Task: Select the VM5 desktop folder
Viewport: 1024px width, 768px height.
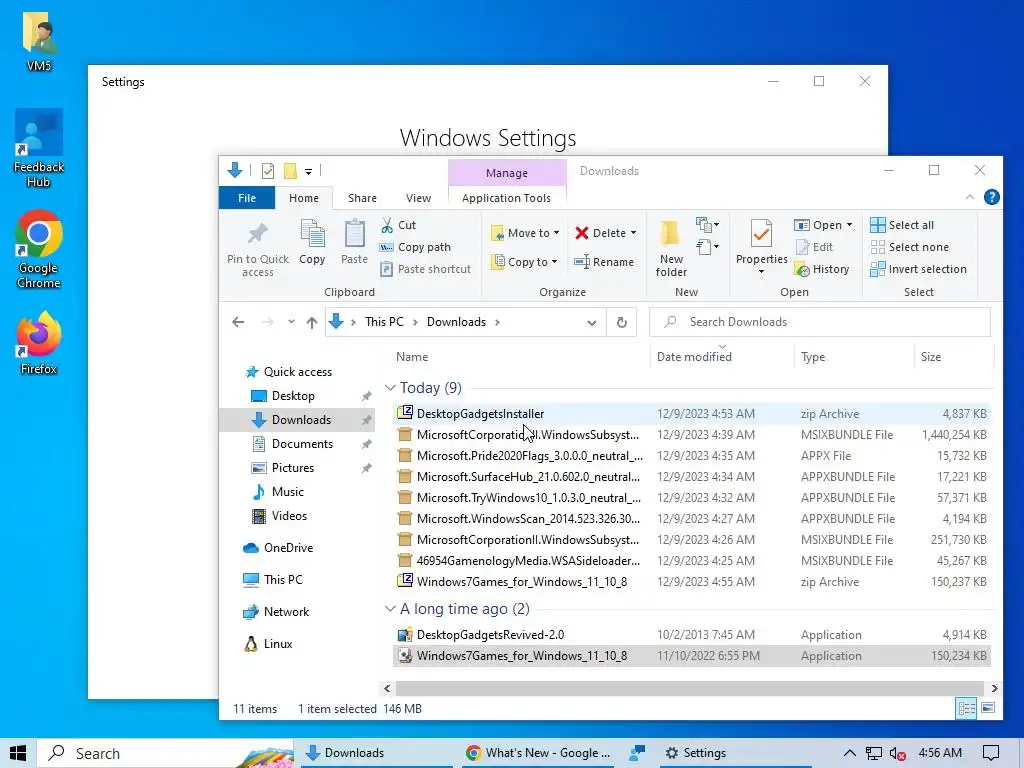Action: point(39,41)
